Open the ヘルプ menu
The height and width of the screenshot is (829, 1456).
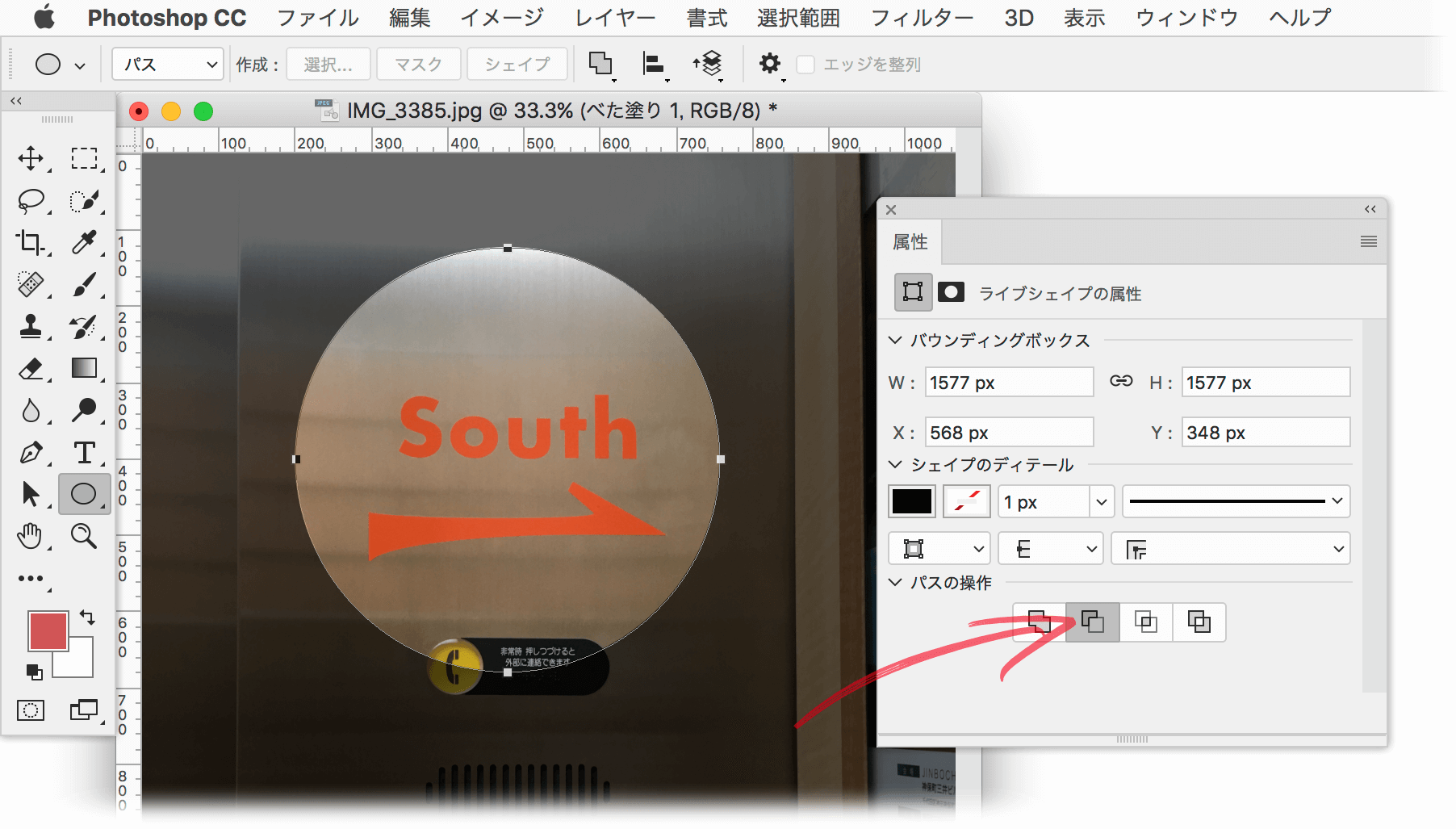coord(1299,17)
